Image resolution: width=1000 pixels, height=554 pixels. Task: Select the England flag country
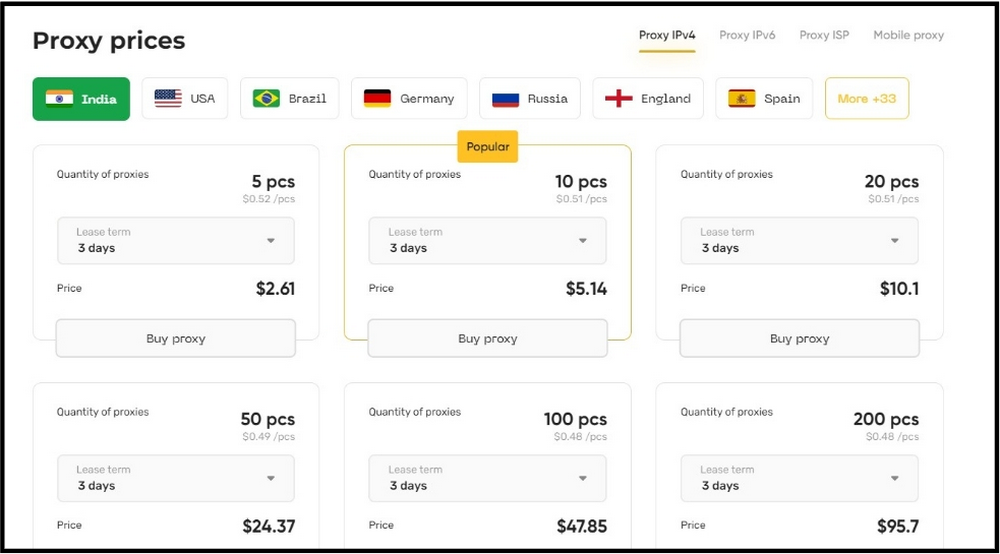648,99
